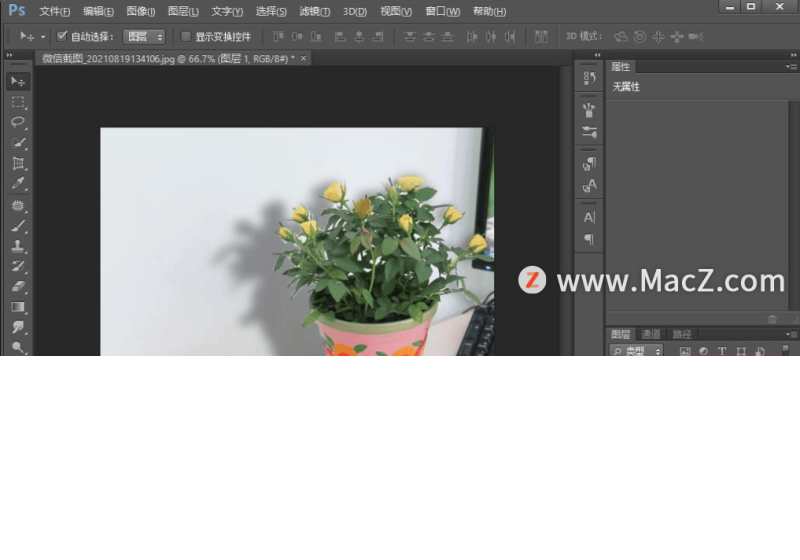Image resolution: width=800 pixels, height=560 pixels.
Task: Select the Gradient tool
Action: [18, 307]
